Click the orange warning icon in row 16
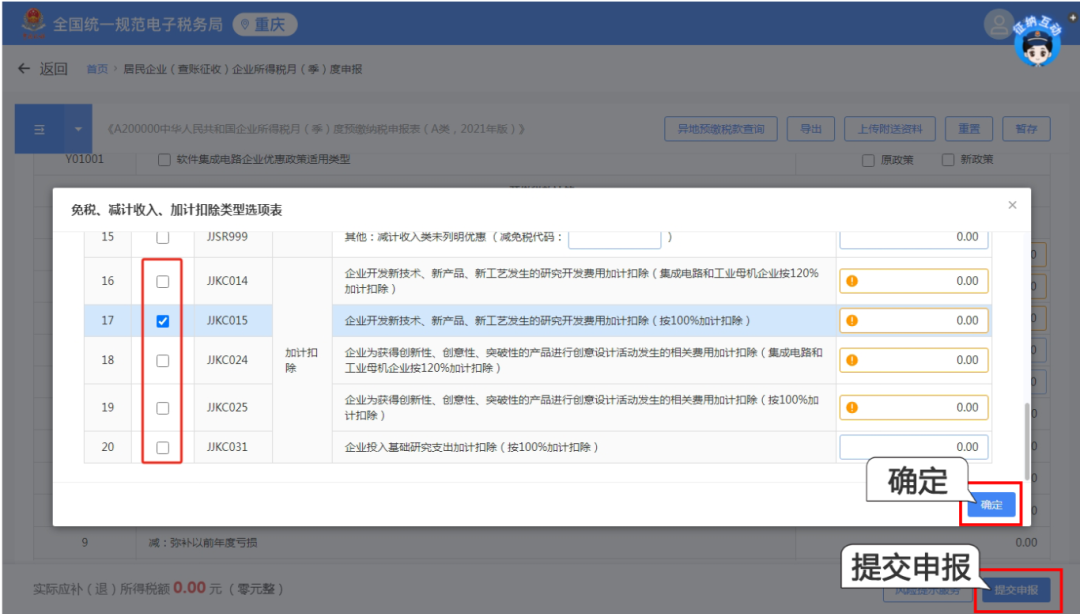This screenshot has height=614, width=1080. click(x=852, y=281)
